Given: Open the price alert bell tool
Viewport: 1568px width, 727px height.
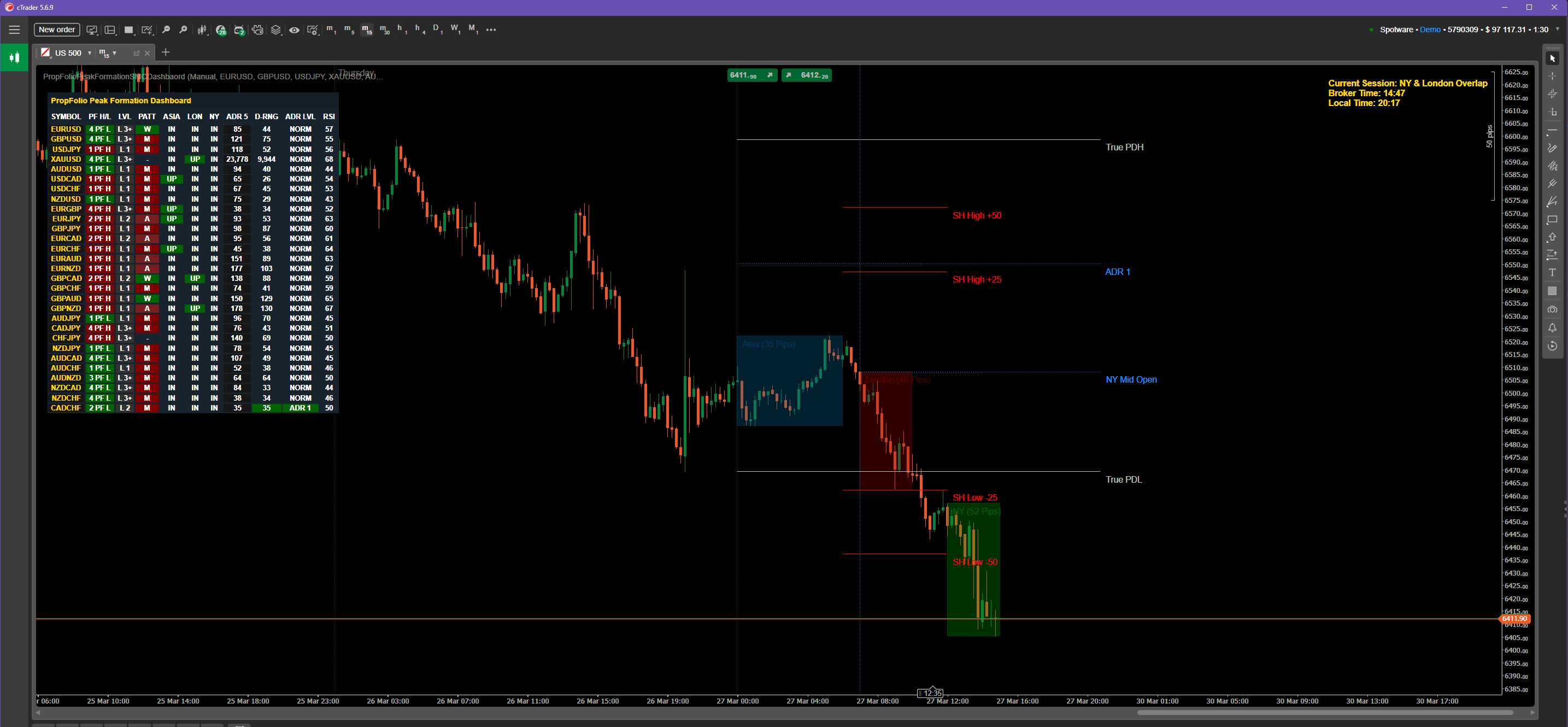Looking at the screenshot, I should click(1552, 327).
